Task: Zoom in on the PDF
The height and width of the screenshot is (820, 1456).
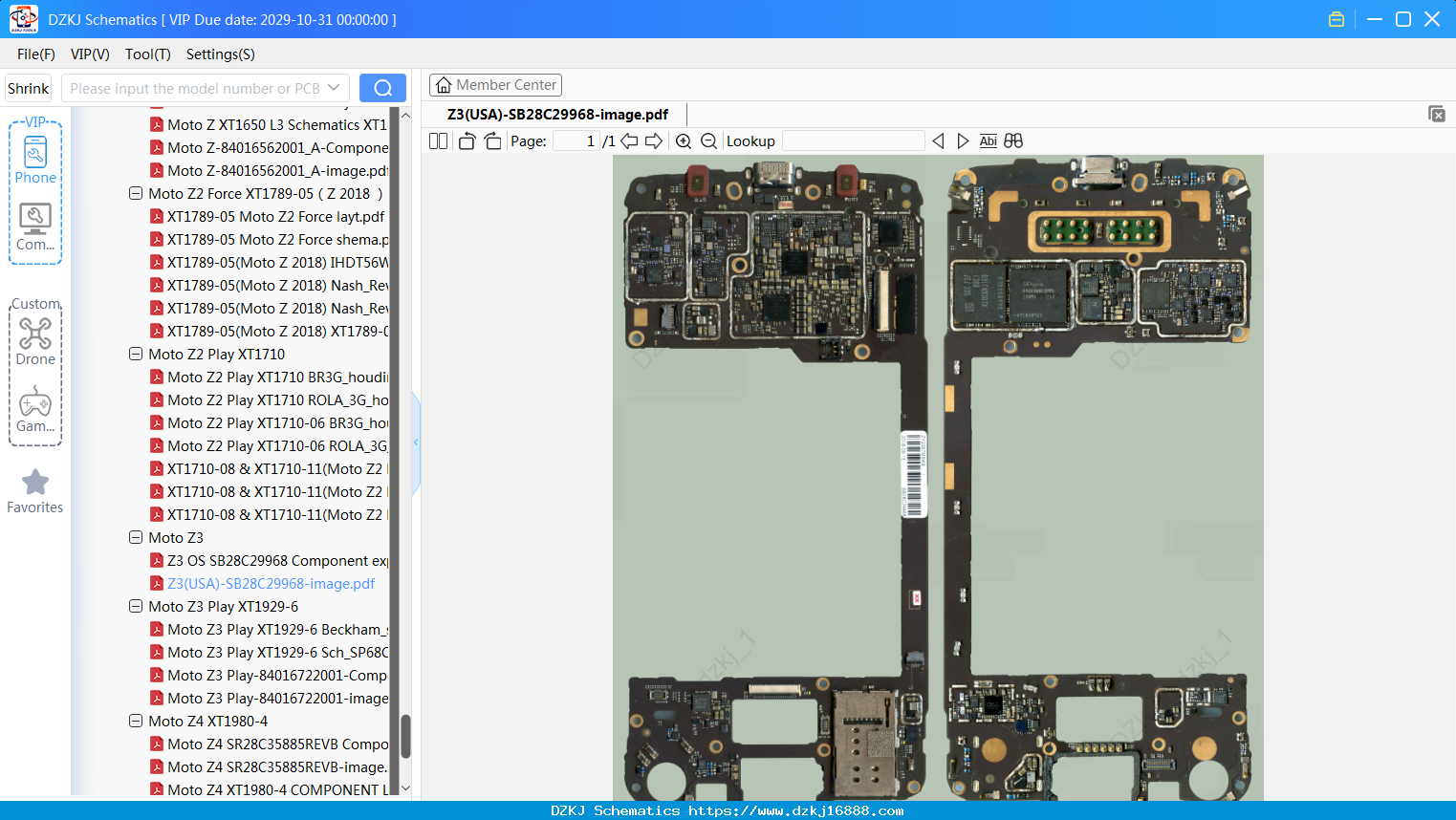Action: tap(684, 141)
